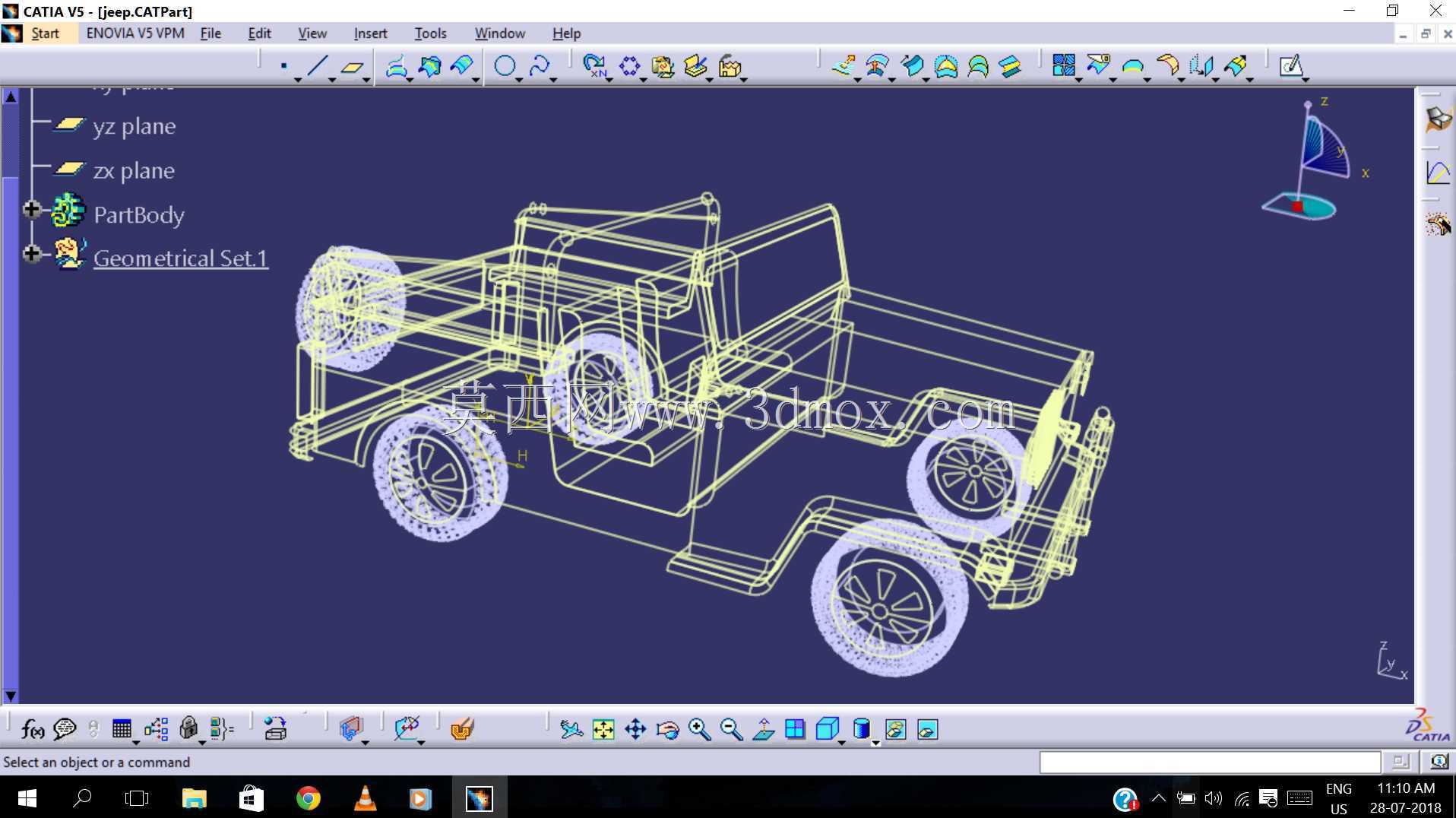
Task: Select the Spline curve tool
Action: 539,66
